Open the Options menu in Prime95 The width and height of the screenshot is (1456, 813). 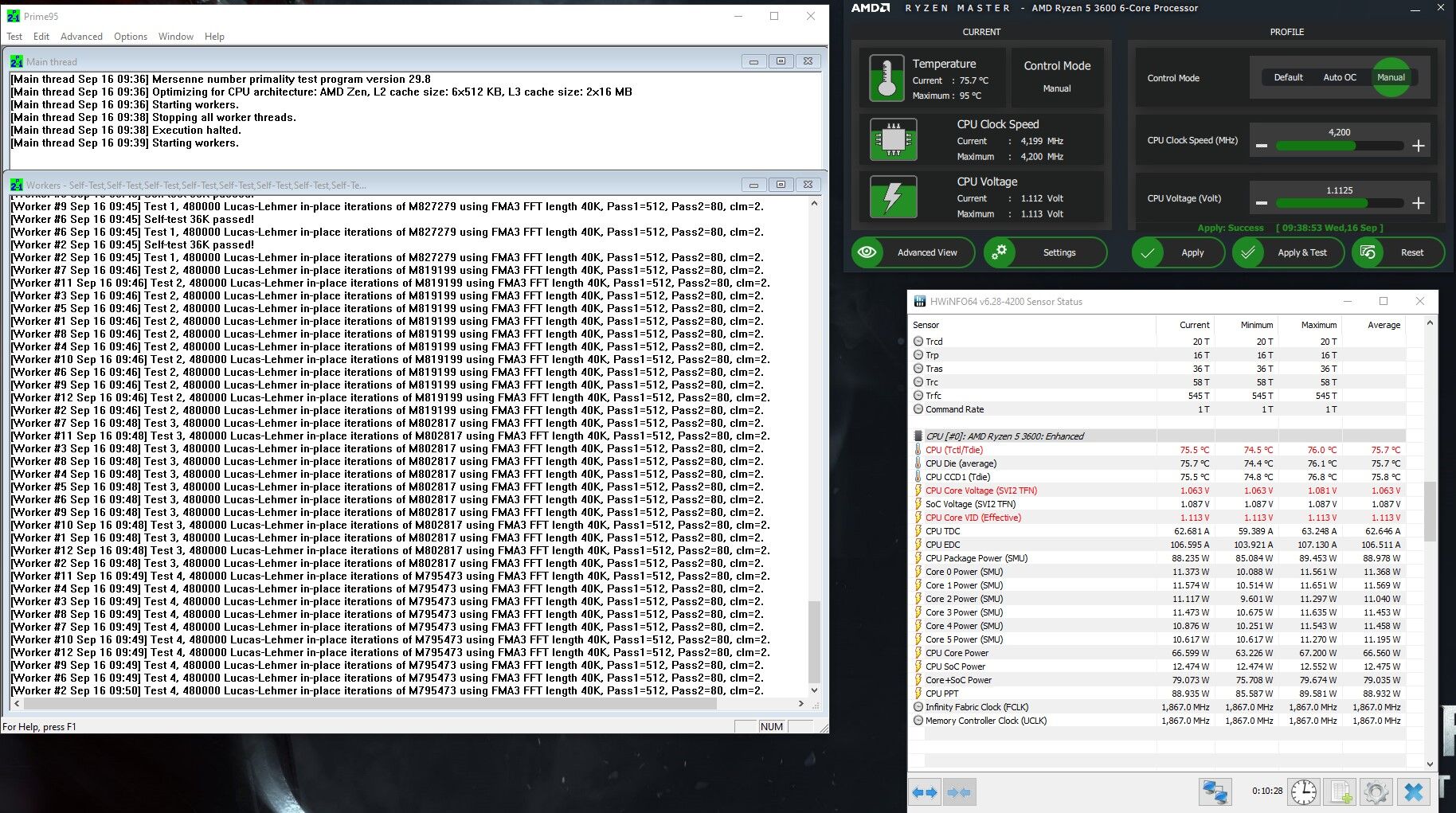pyautogui.click(x=131, y=37)
